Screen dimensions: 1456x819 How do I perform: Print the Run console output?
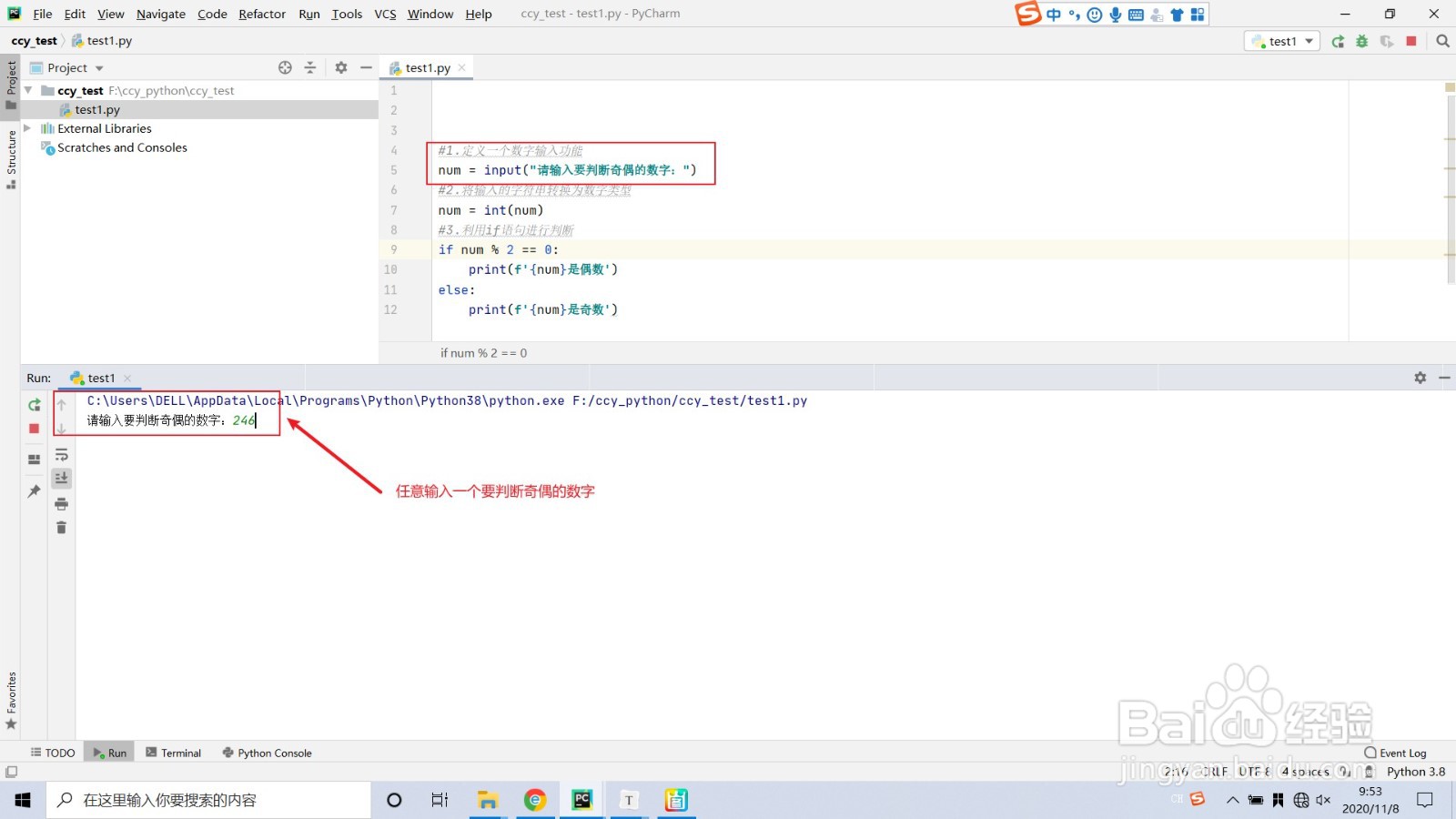[x=62, y=503]
